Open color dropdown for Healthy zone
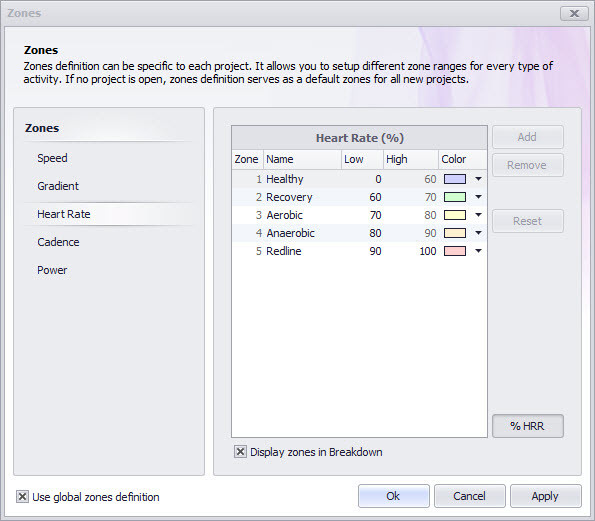This screenshot has height=521, width=595. [x=479, y=179]
